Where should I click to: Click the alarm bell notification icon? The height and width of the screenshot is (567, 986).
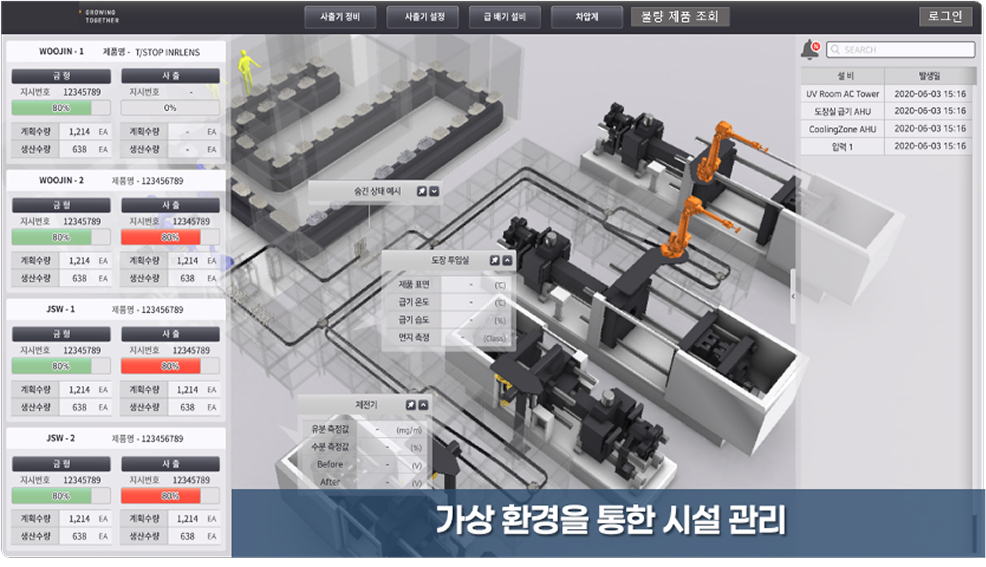click(809, 49)
